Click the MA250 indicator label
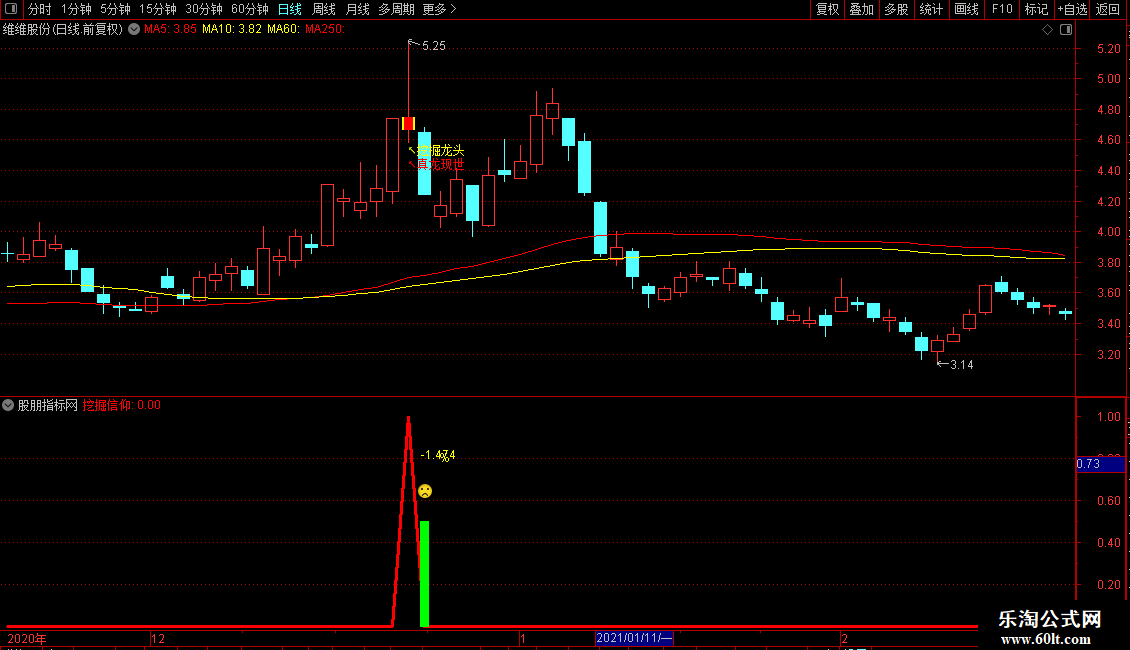 [325, 29]
